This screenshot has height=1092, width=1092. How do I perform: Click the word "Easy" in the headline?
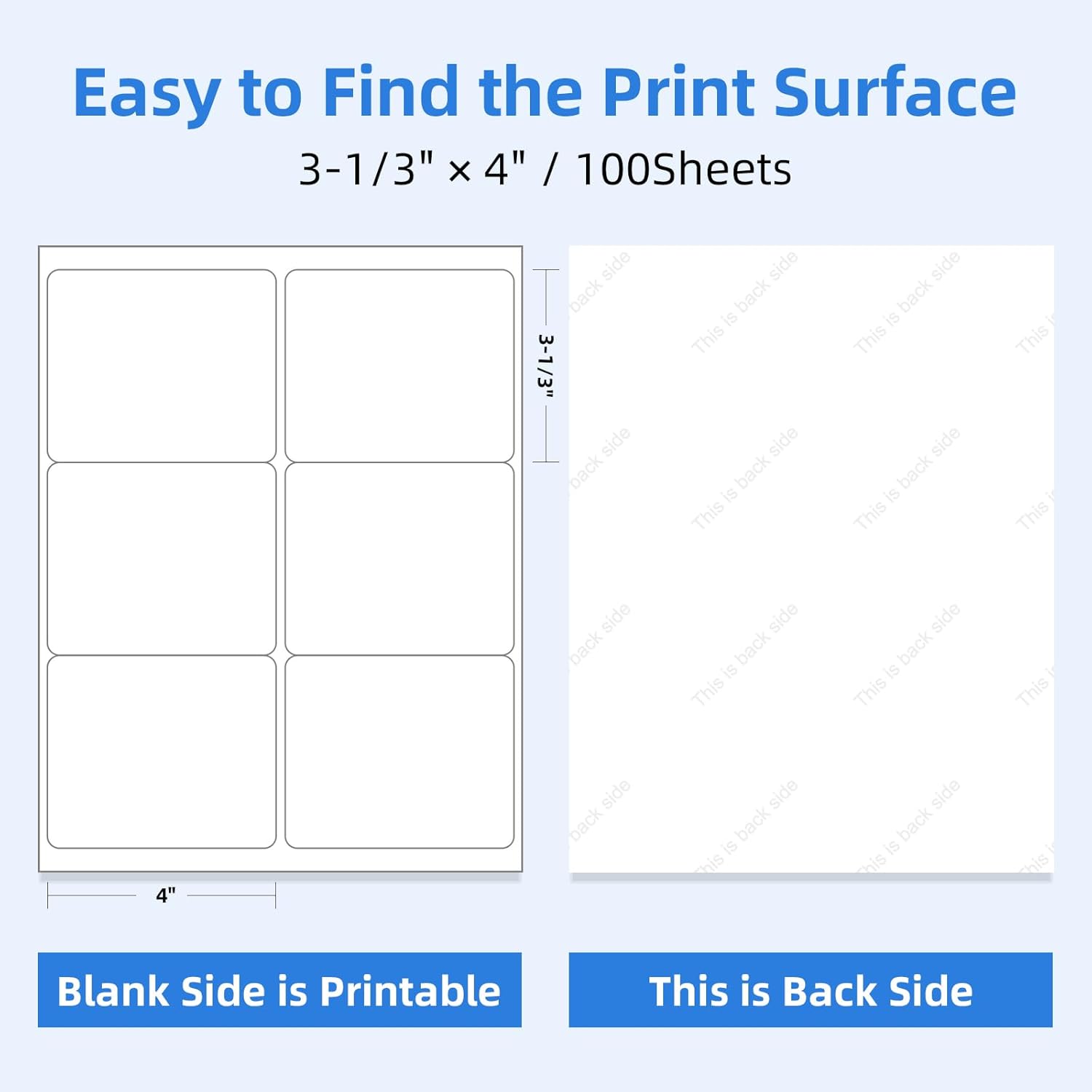[x=146, y=93]
